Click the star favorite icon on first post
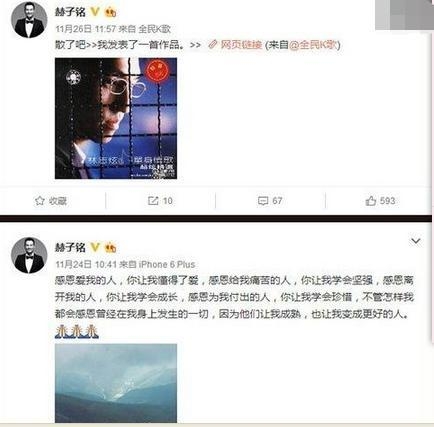The width and height of the screenshot is (434, 427). (x=40, y=201)
